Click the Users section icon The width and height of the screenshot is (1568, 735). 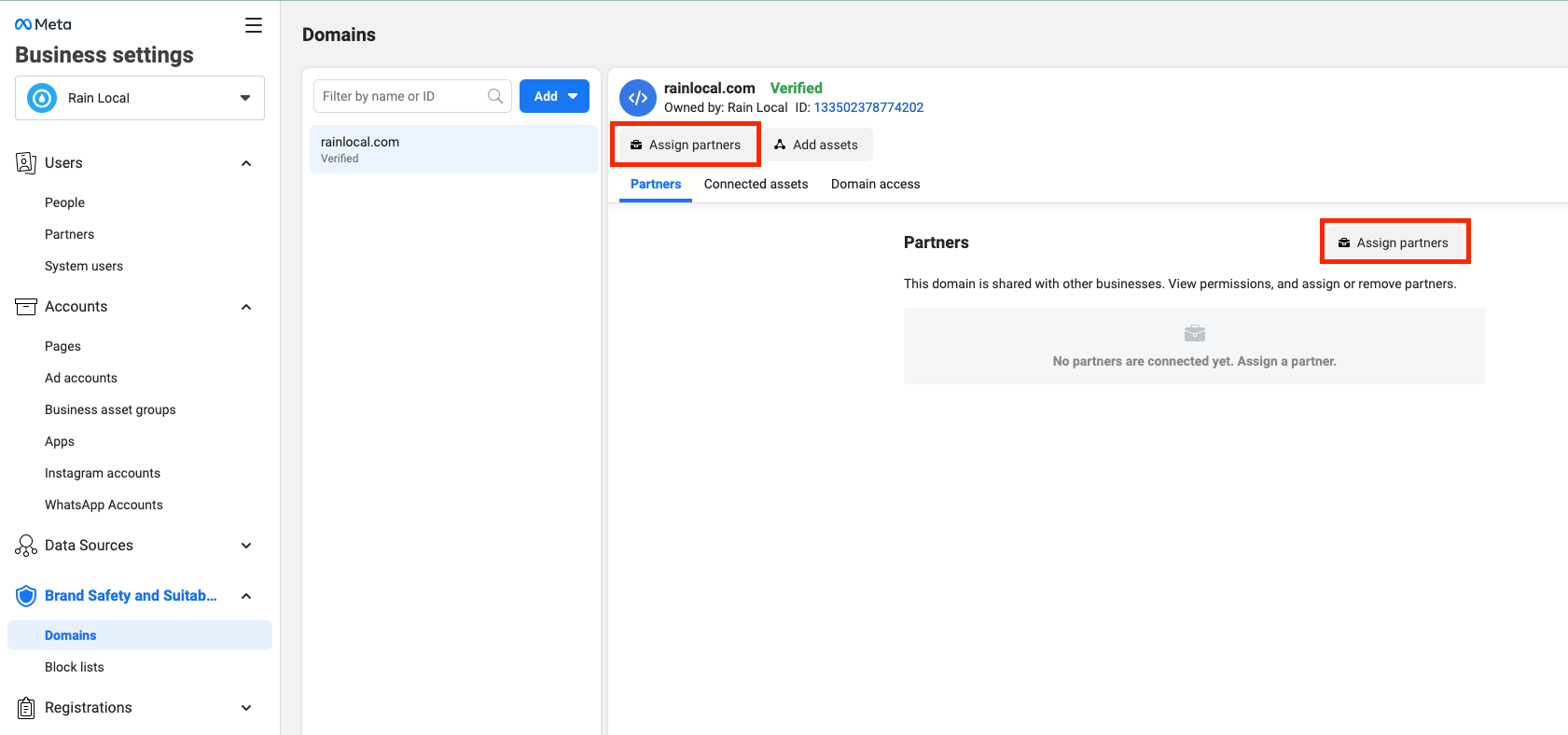coord(26,163)
